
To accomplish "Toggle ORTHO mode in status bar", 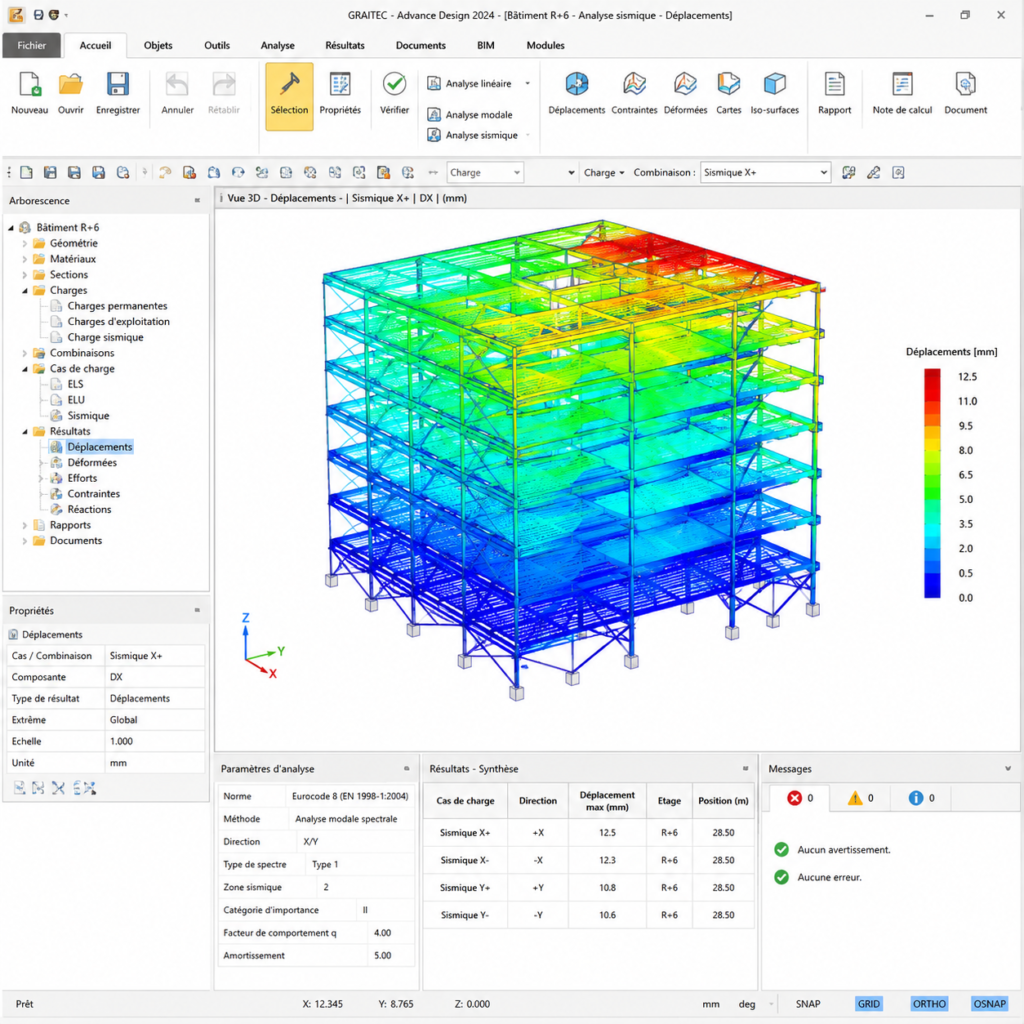I will pos(929,1004).
